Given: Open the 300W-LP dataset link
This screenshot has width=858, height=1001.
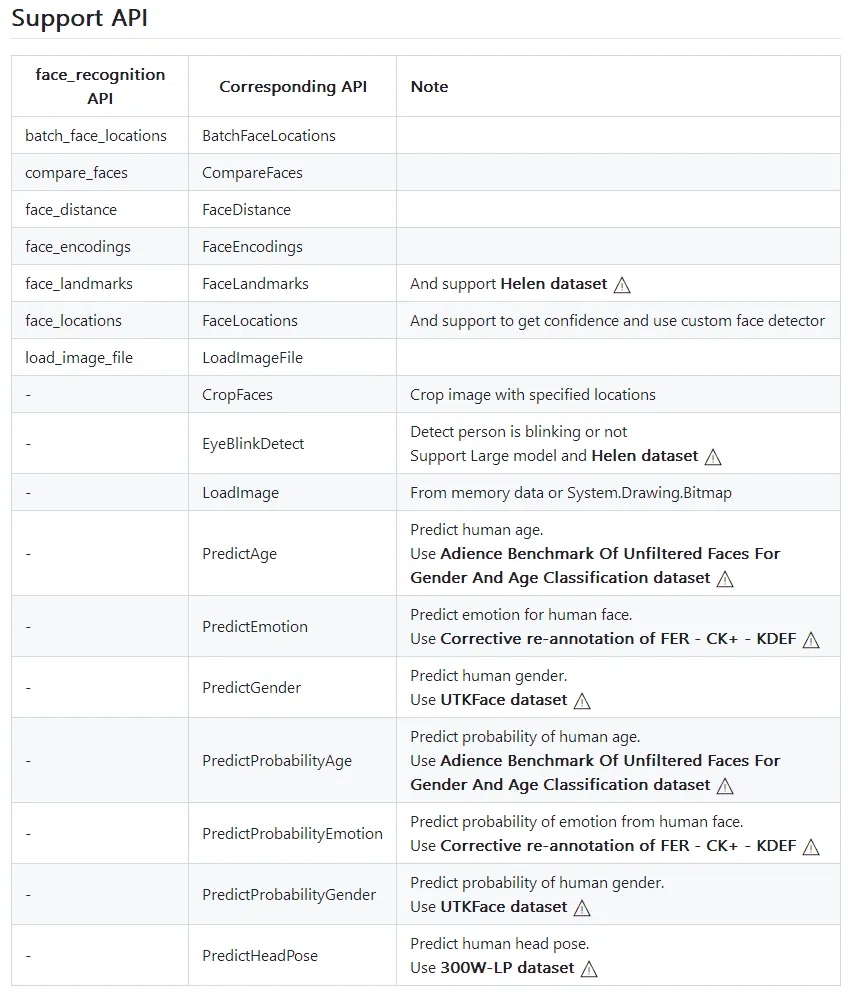Looking at the screenshot, I should point(507,968).
